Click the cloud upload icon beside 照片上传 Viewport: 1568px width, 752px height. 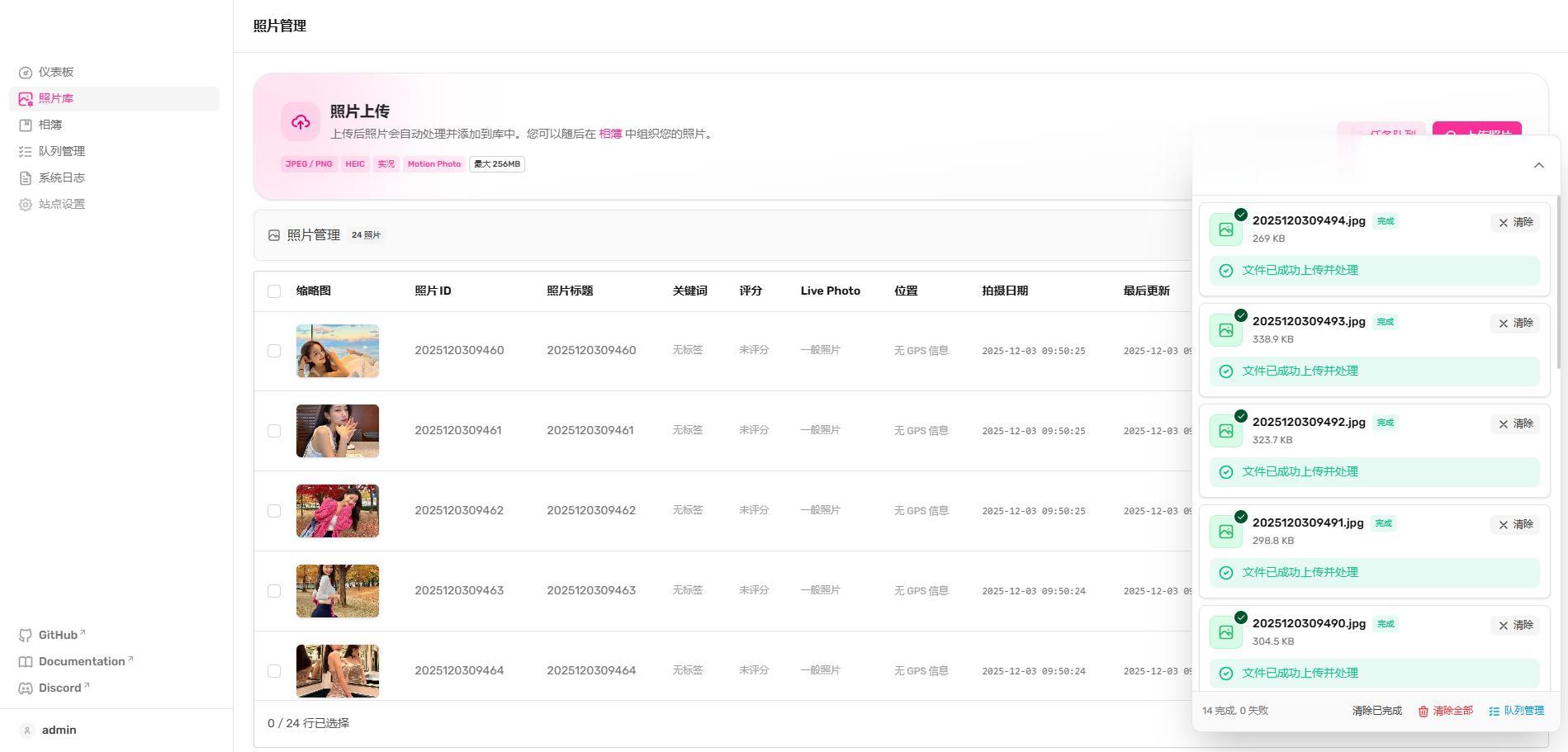301,121
